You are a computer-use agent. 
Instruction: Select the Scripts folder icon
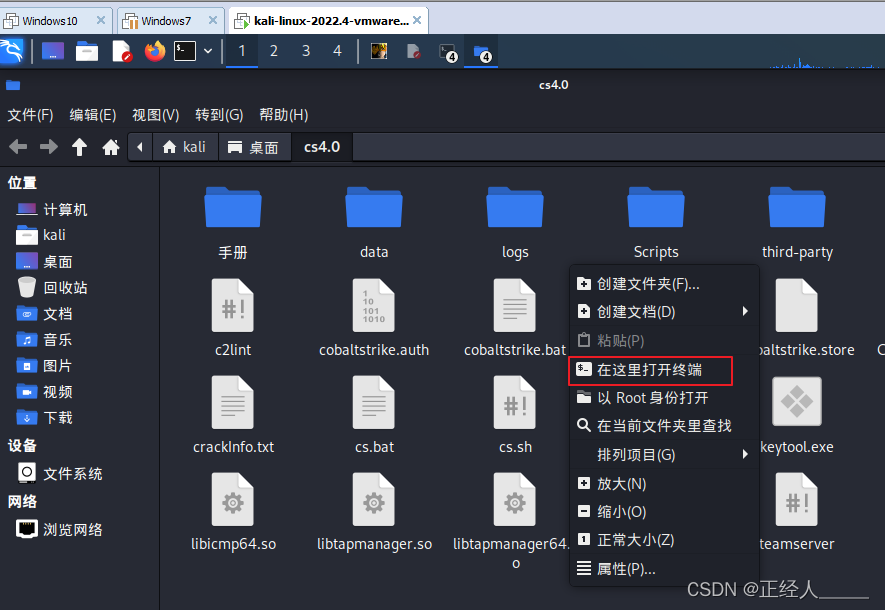coord(656,208)
